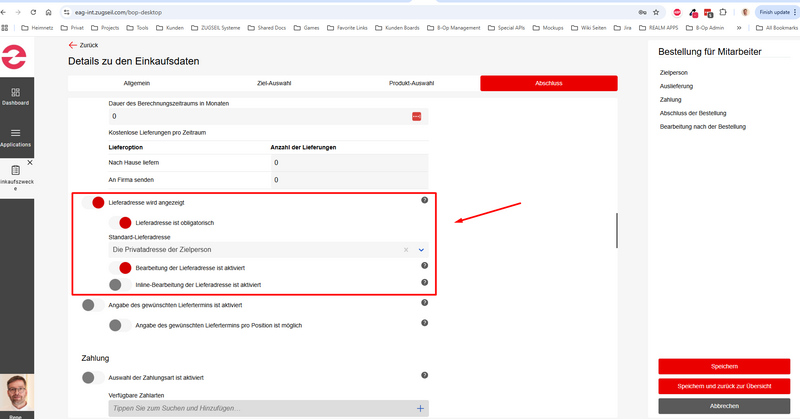Click the help icon for Lieferadresse wird angezeigt
800x419 pixels.
[x=424, y=201]
